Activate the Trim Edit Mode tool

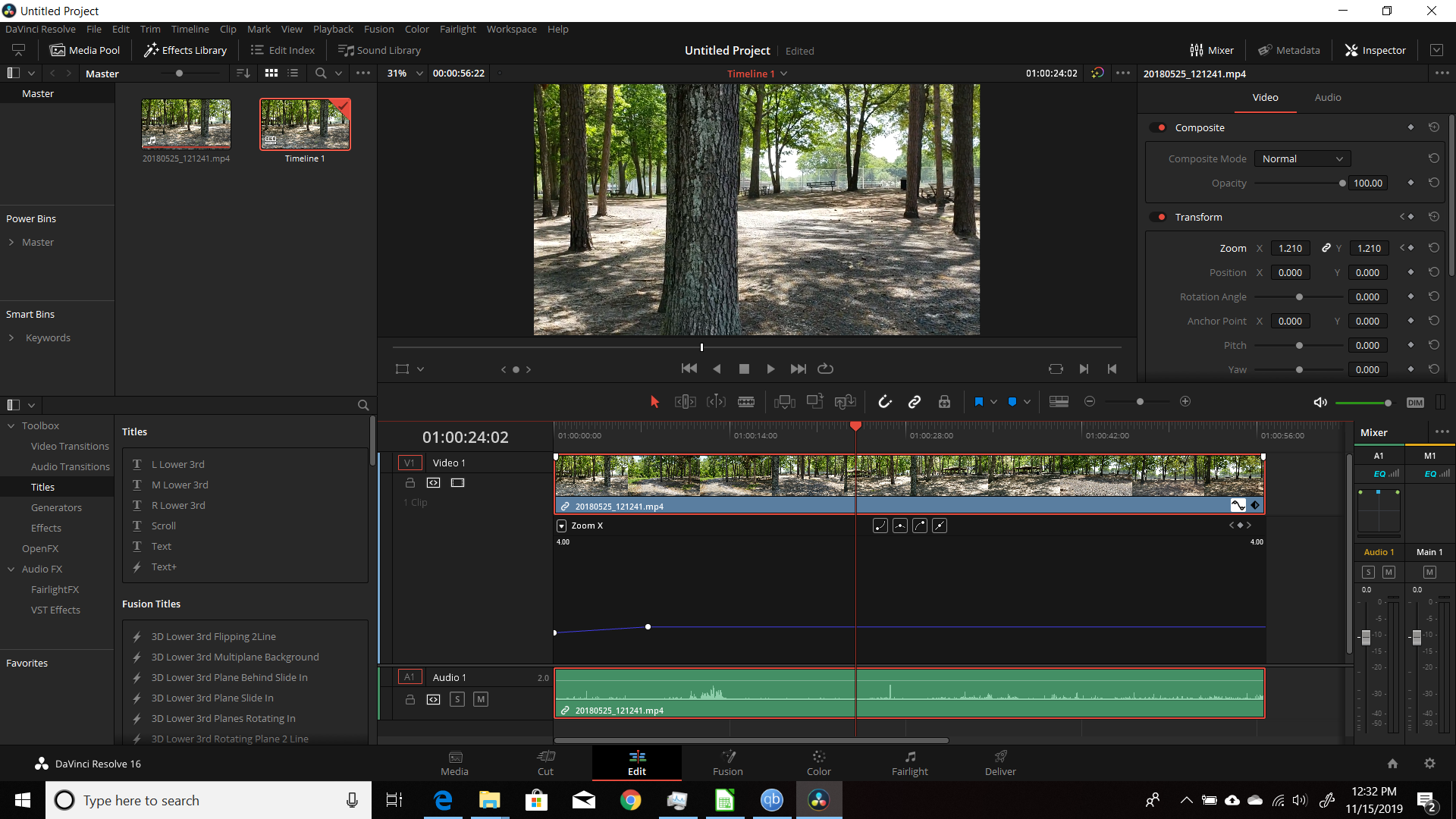click(x=685, y=402)
